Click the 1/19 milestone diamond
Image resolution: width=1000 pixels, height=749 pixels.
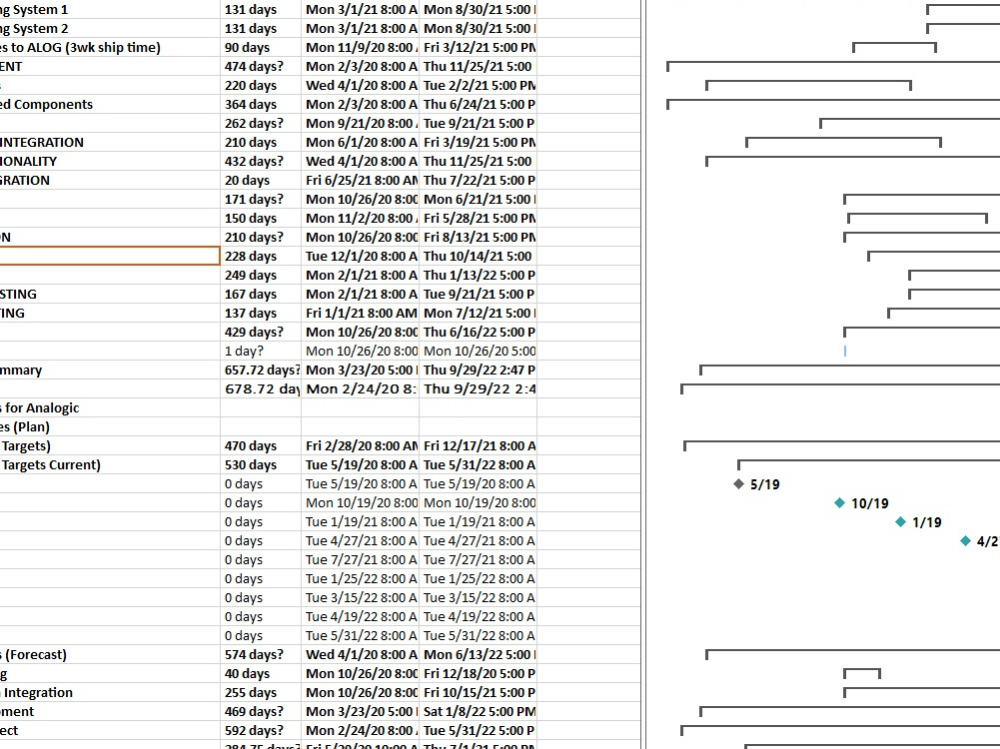coord(901,522)
